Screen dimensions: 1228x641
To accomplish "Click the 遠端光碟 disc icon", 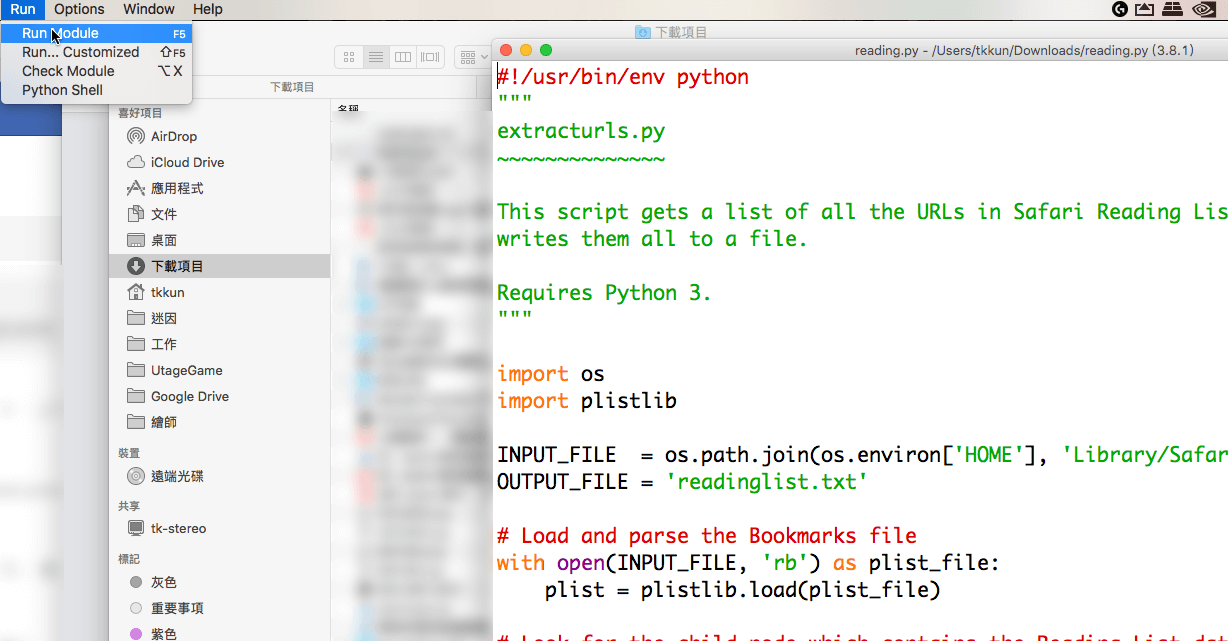I will pos(136,476).
